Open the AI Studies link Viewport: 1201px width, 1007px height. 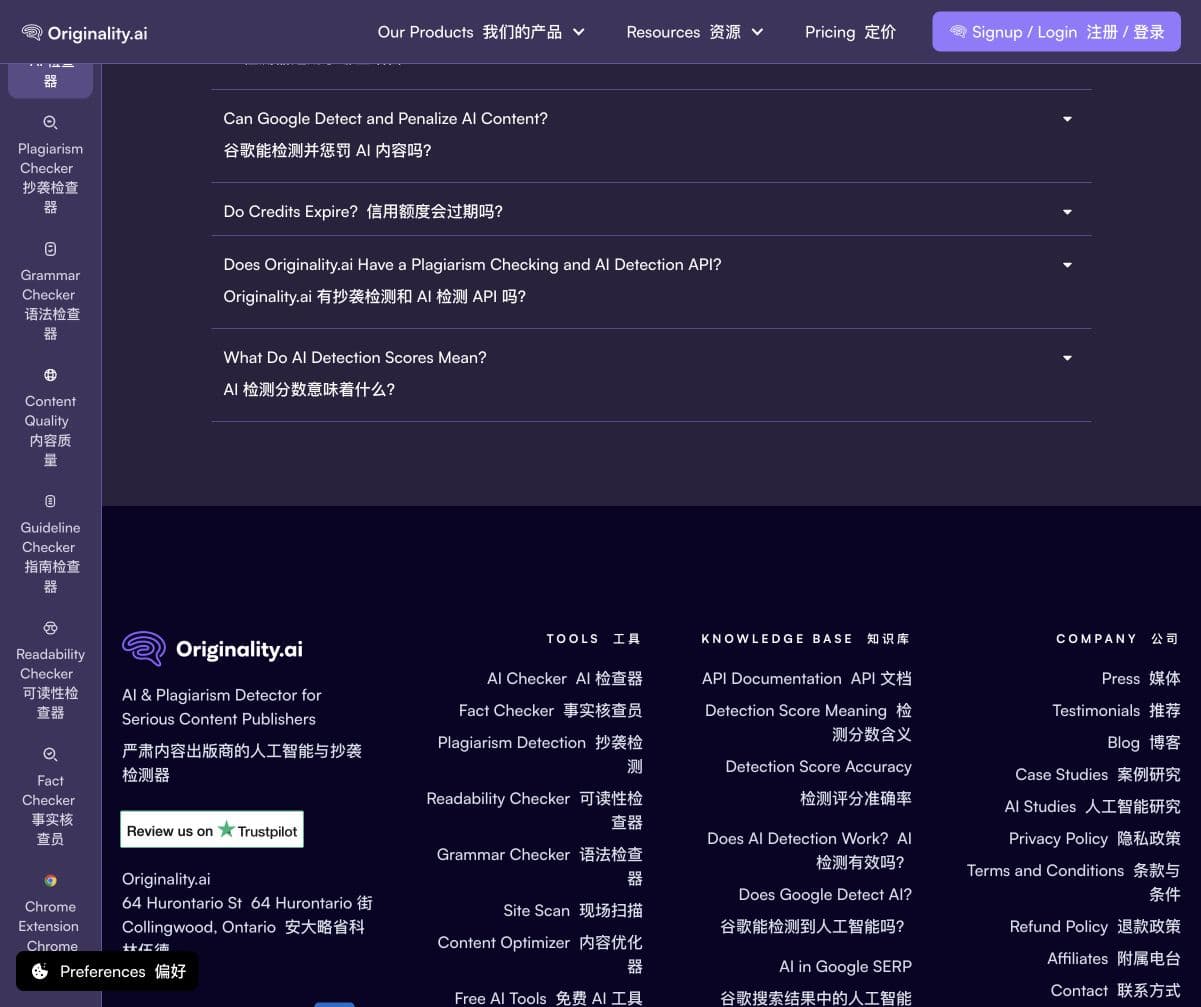[x=1093, y=806]
